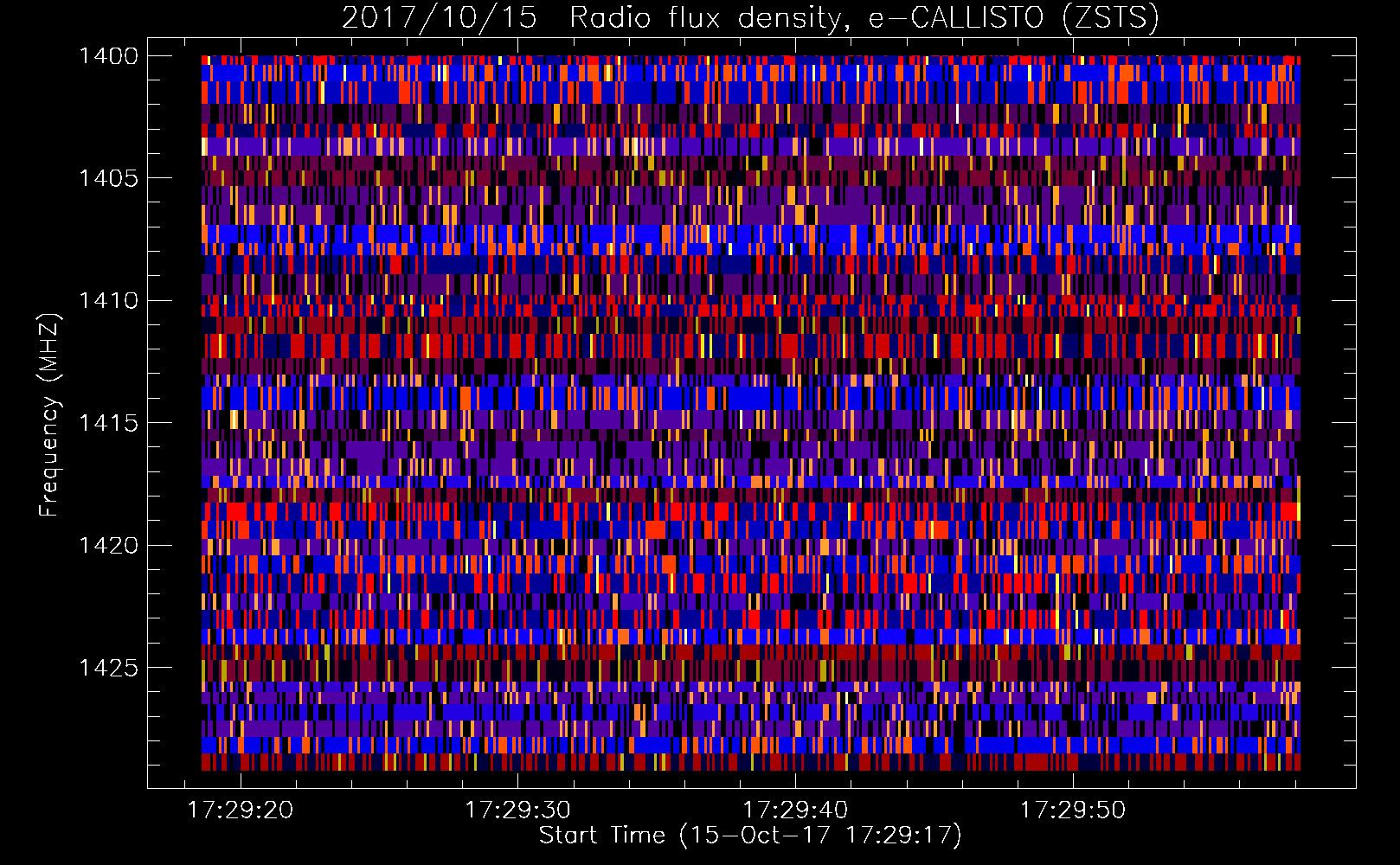Click the 'Frequency (MHZ)' y-axis label
Viewport: 1400px width, 865px height.
[49, 415]
